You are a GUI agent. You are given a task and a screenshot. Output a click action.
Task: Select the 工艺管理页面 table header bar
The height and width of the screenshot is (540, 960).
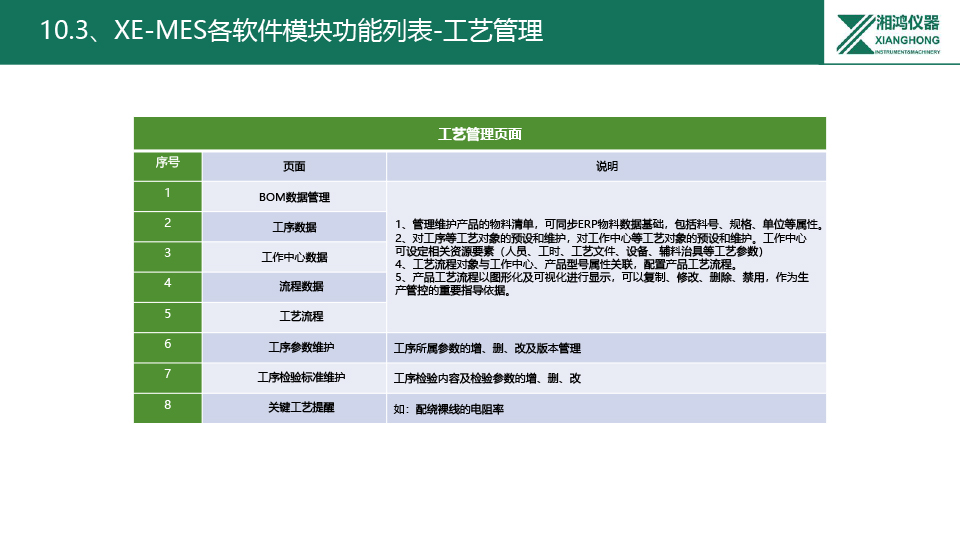pyautogui.click(x=480, y=133)
